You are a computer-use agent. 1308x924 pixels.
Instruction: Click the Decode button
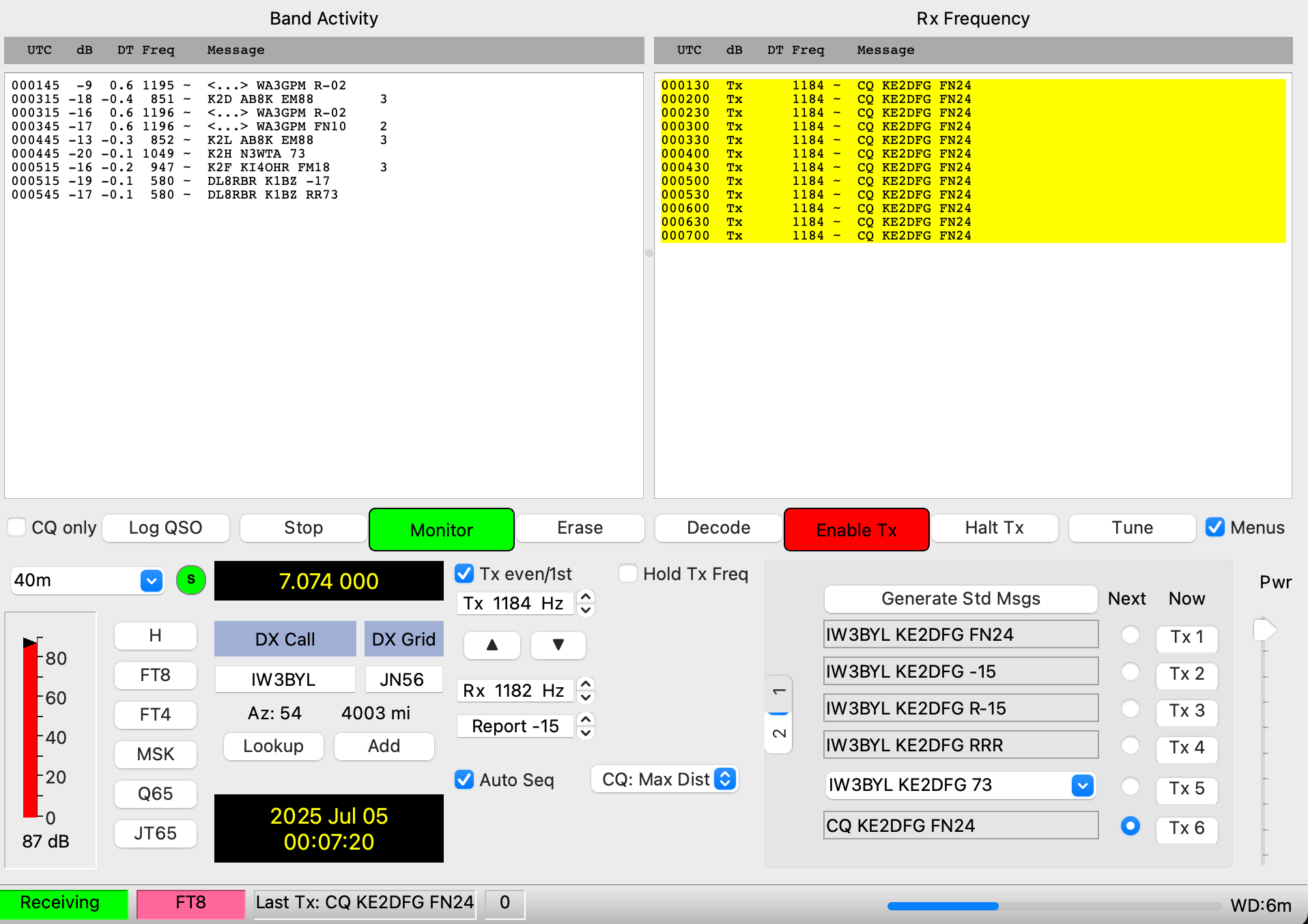point(718,528)
